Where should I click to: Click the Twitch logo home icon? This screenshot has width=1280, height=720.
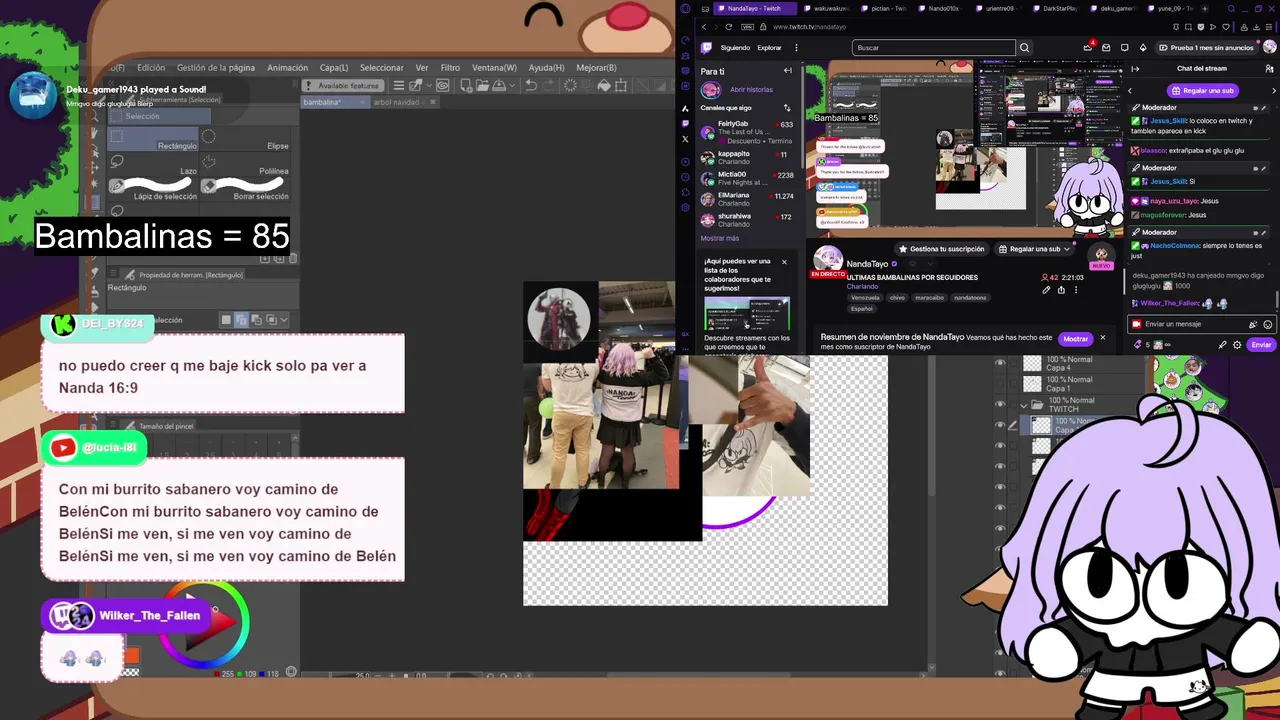click(x=706, y=47)
